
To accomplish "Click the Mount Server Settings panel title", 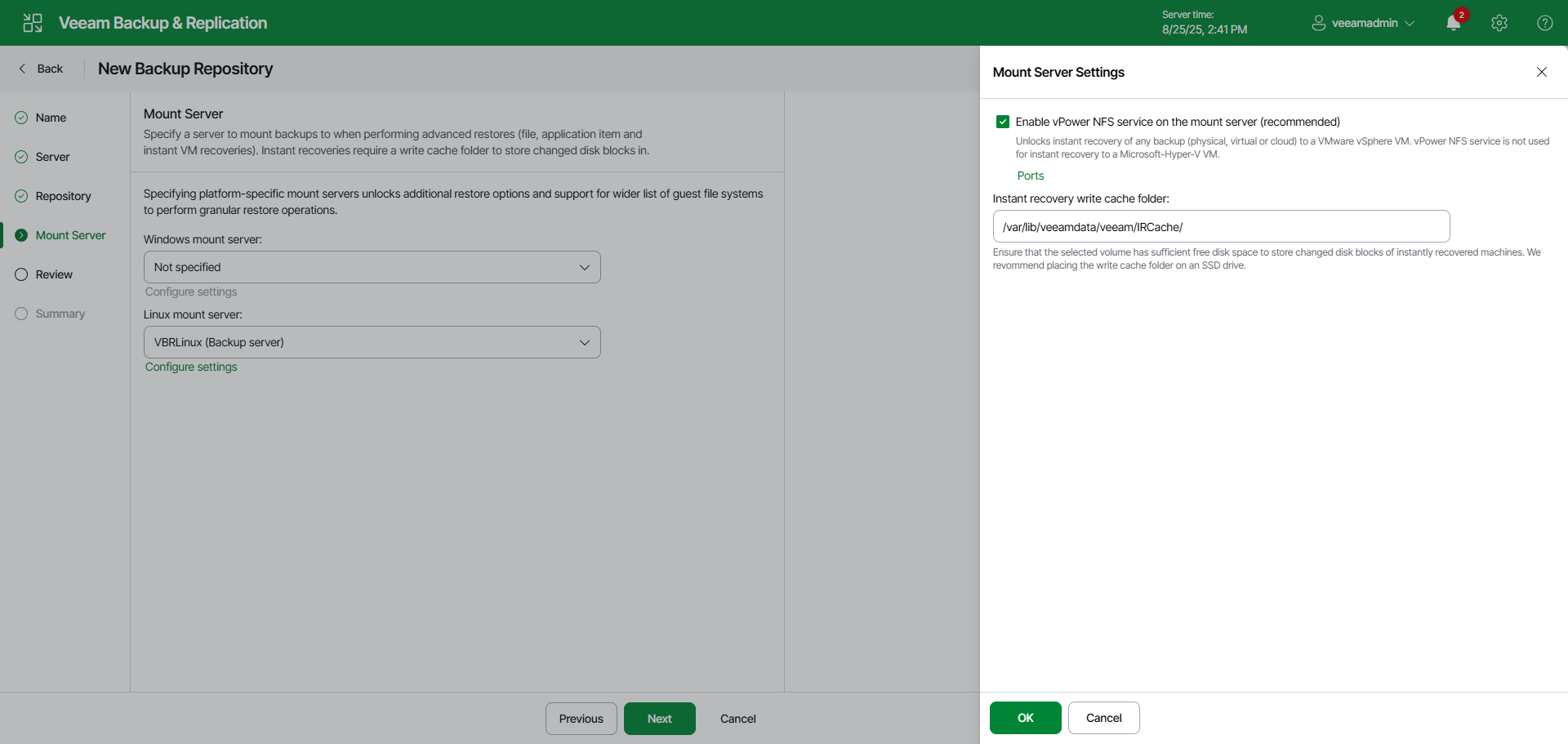I will click(1058, 72).
